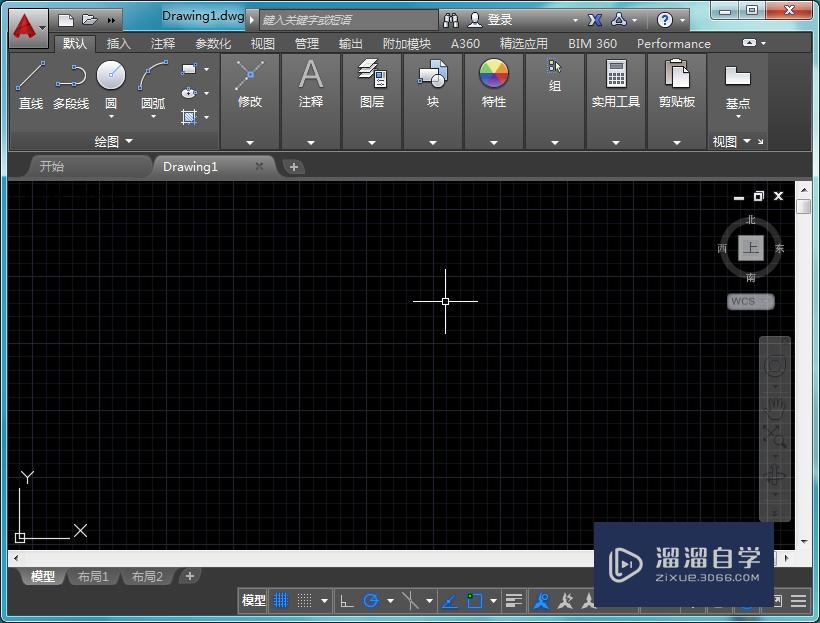Switch to the 参数化 ribbon tab
The image size is (820, 623).
212,43
